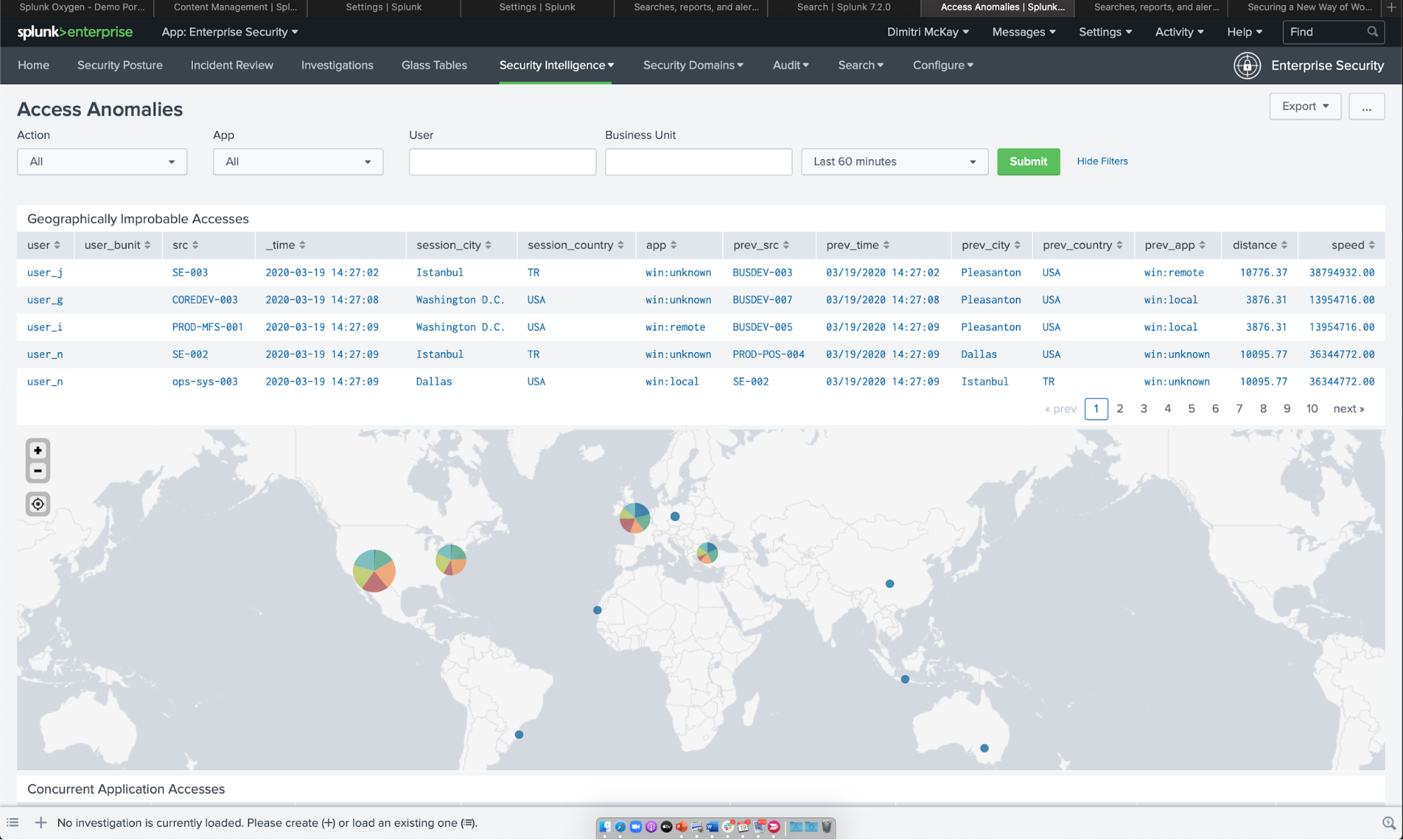
Task: Sort table by user column
Action: [44, 245]
